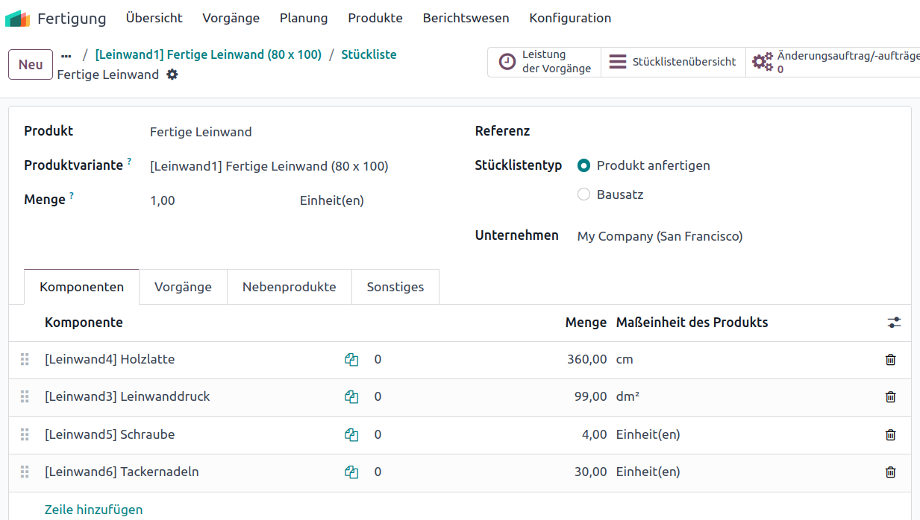Open the gear actions menu beside Fertige Leinwand
Image resolution: width=920 pixels, height=520 pixels.
pyautogui.click(x=172, y=75)
